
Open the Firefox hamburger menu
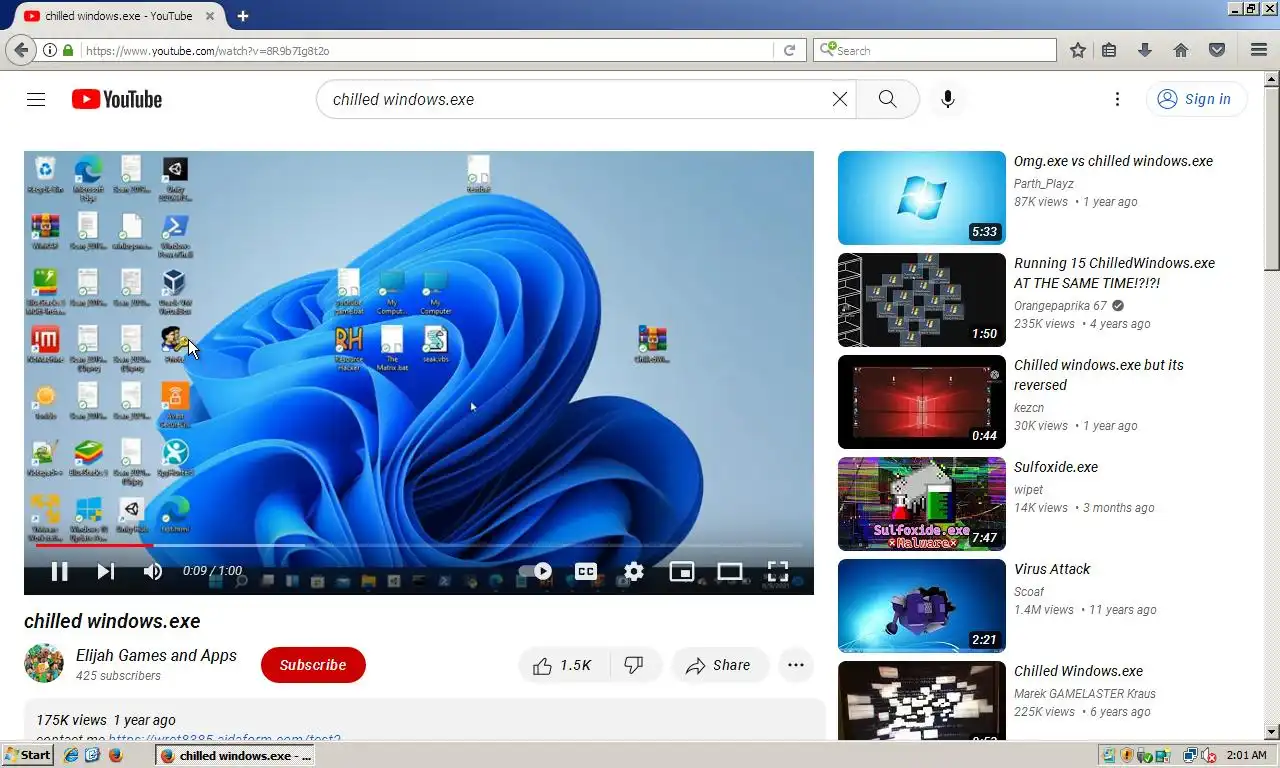pyautogui.click(x=1259, y=50)
